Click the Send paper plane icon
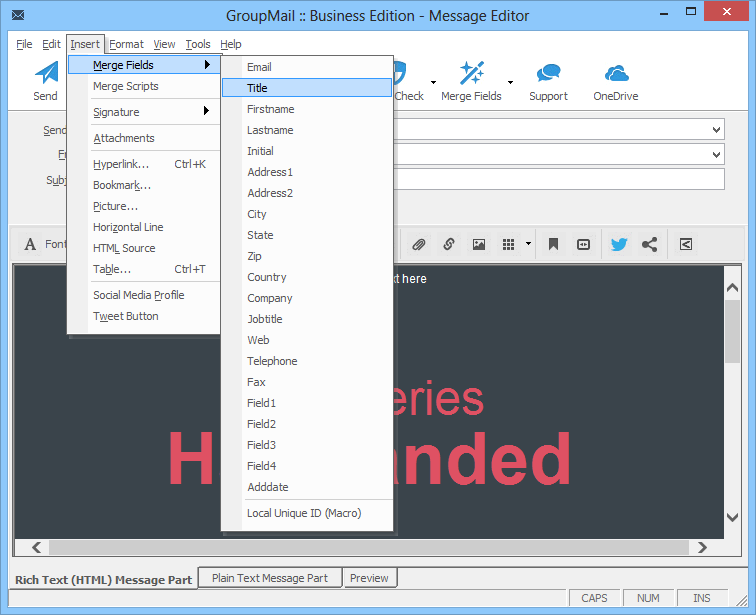Screen dimensions: 756x615 (46, 73)
